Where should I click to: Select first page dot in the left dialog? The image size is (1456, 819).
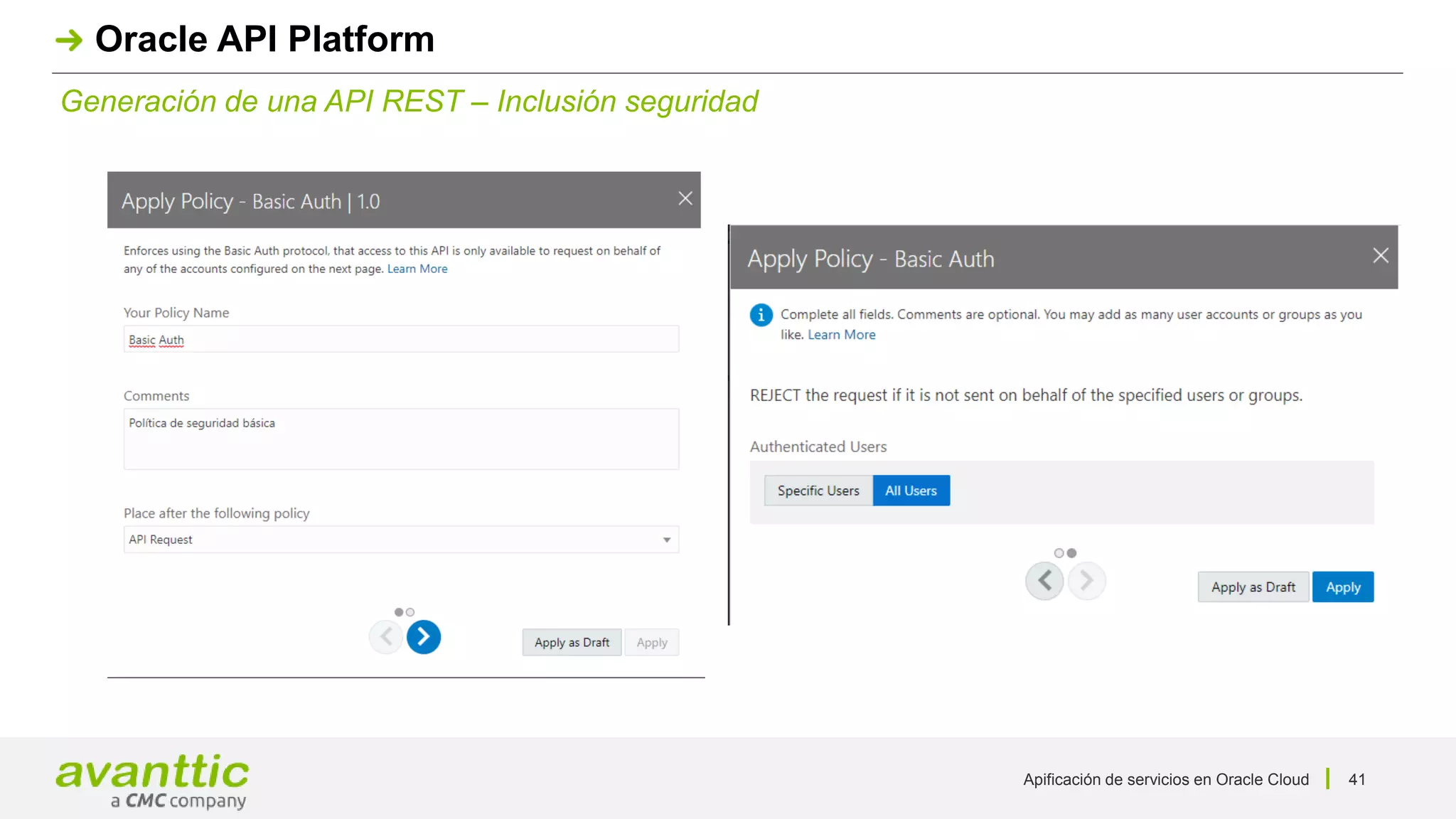(x=399, y=612)
